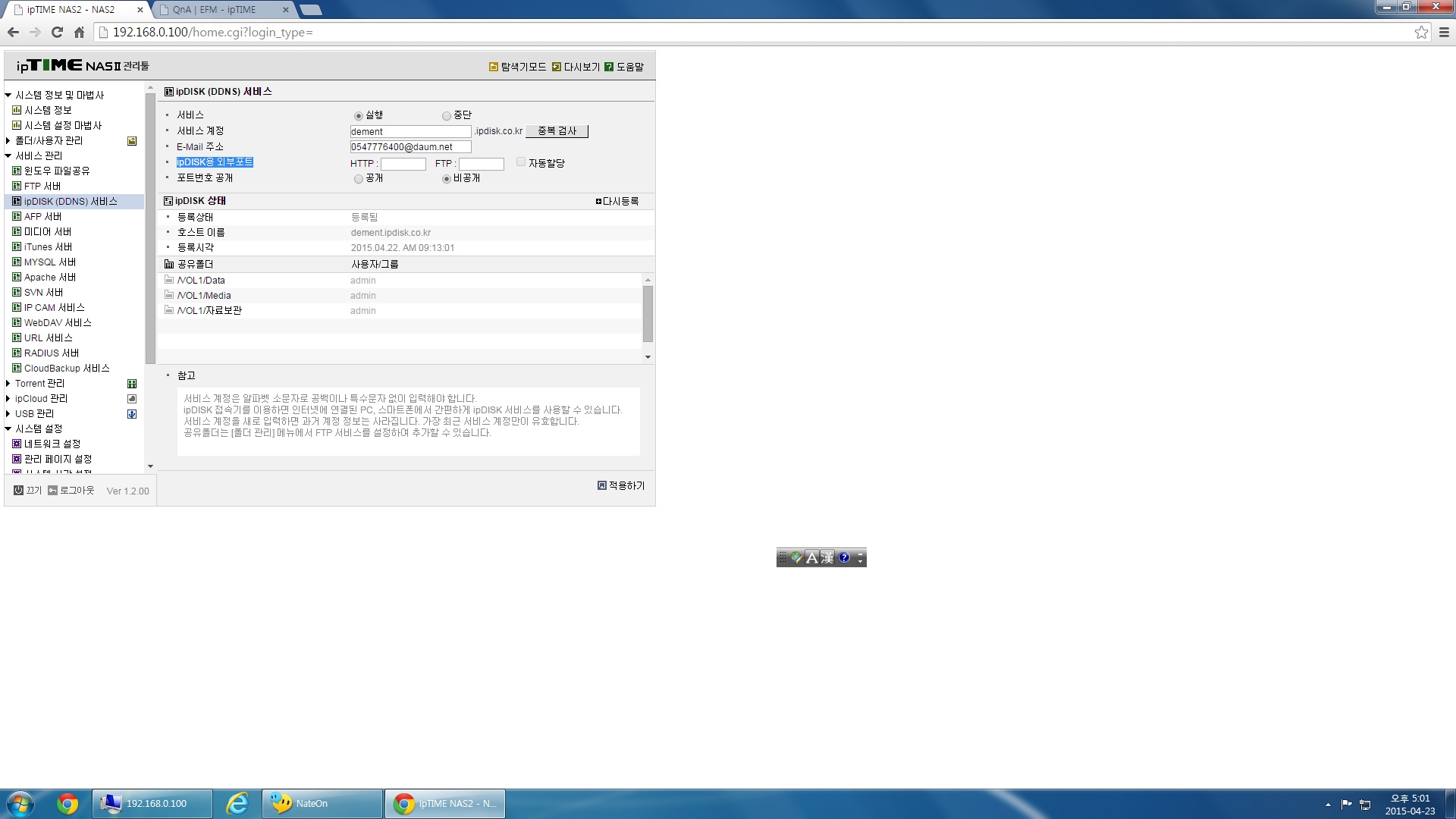The height and width of the screenshot is (819, 1456).
Task: Click the 로그아웃 logout icon
Action: [52, 491]
